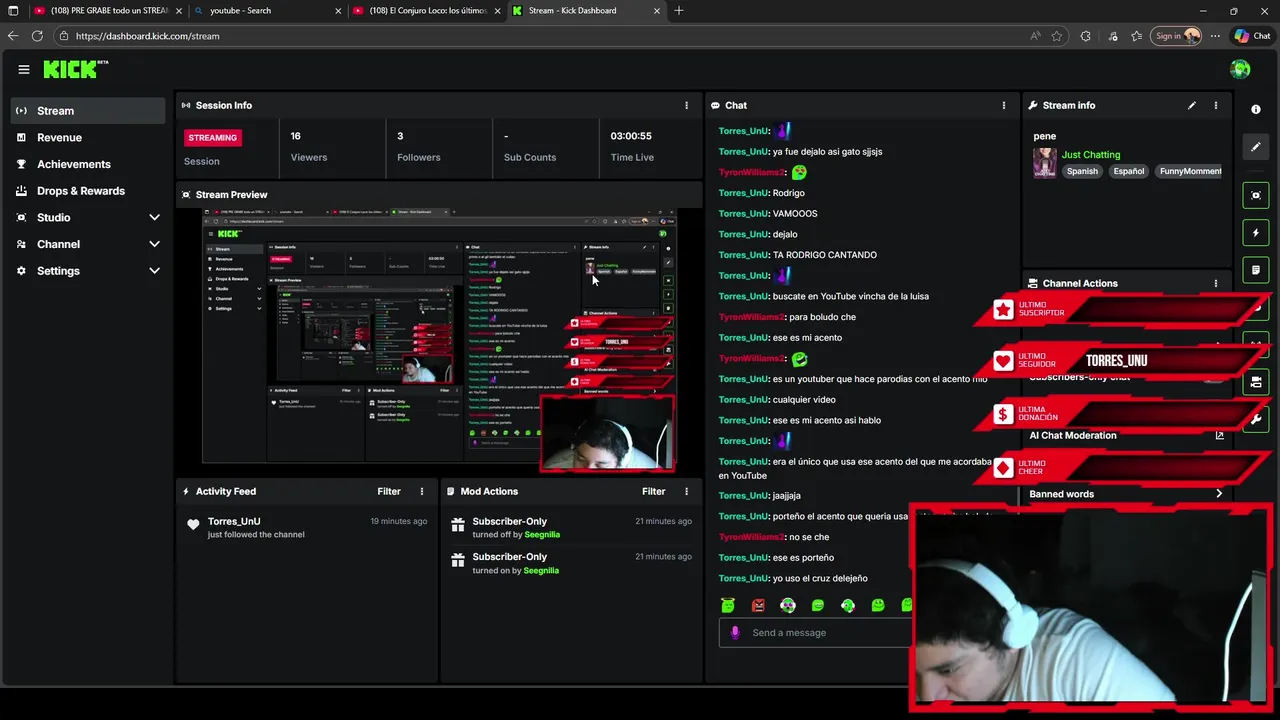Open the Activity Feed Filter dropdown
The image size is (1280, 720).
coord(389,491)
